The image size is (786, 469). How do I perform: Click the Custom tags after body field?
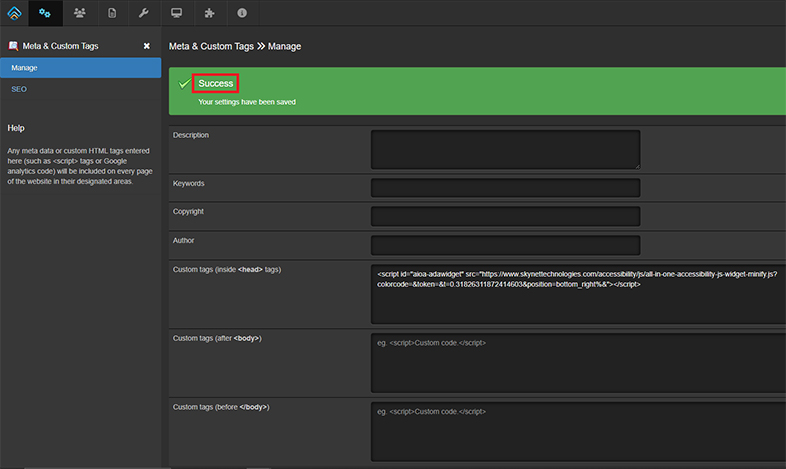578,364
